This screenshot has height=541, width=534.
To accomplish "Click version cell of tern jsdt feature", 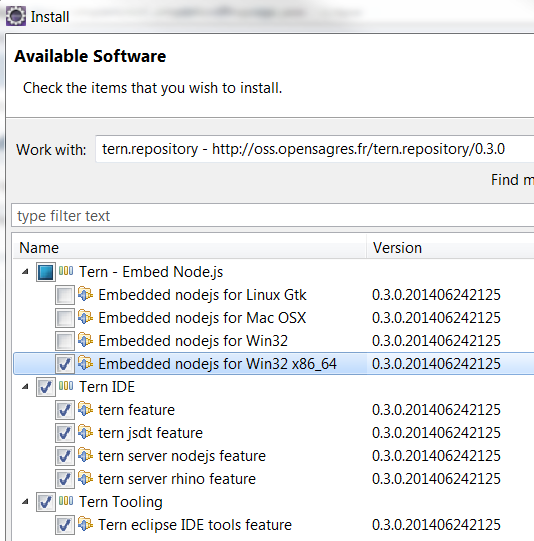I will point(436,433).
